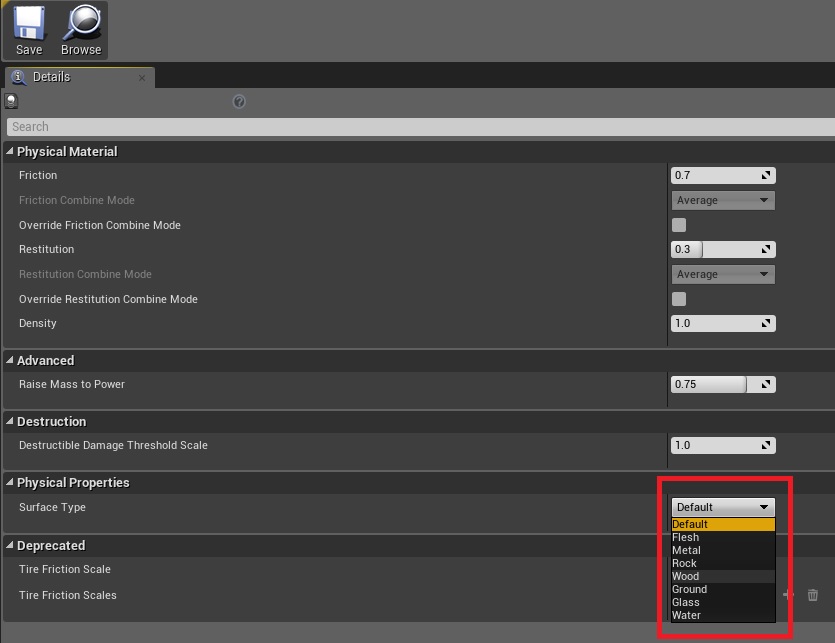
Task: Switch to the Details tab
Action: (52, 77)
